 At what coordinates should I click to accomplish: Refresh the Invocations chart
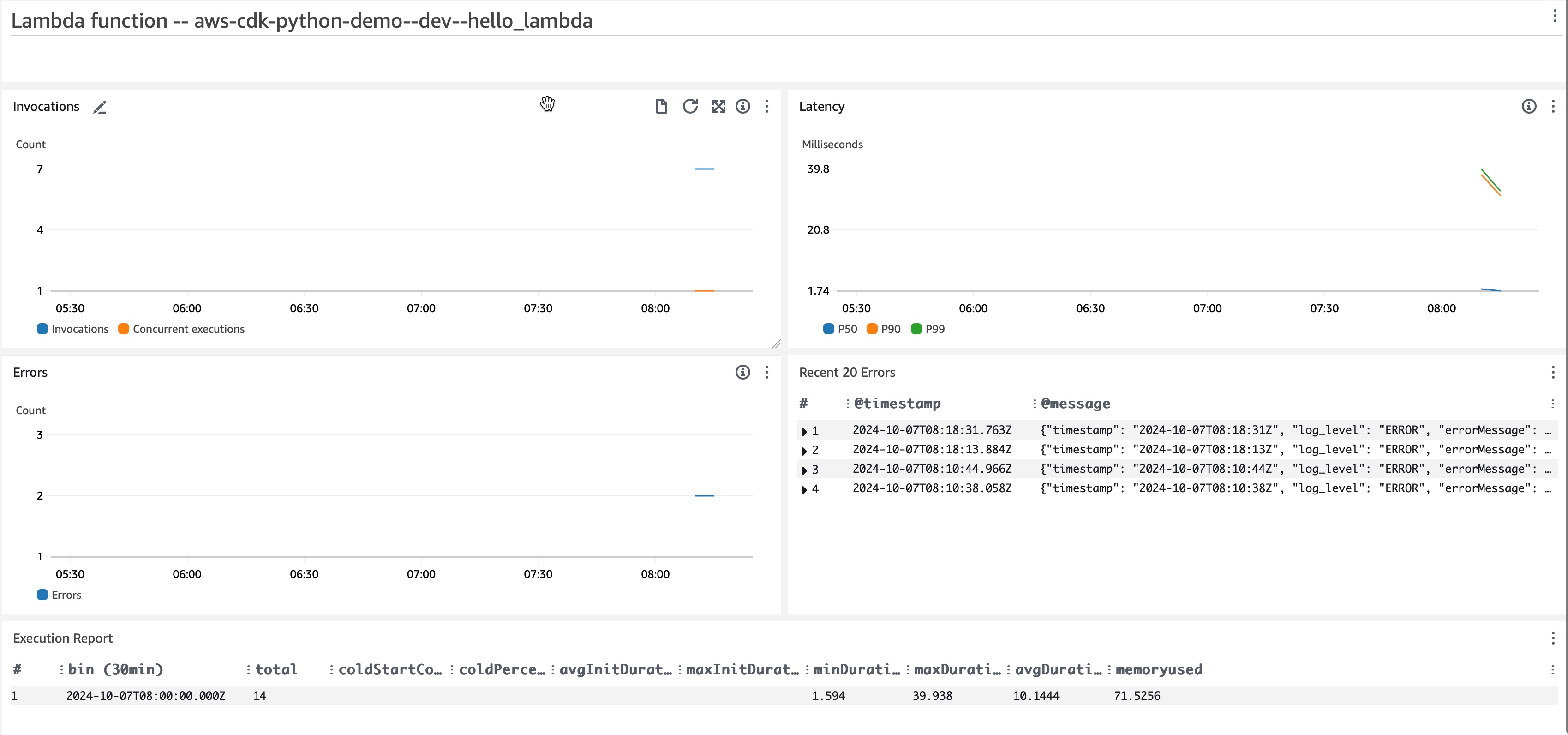[690, 106]
